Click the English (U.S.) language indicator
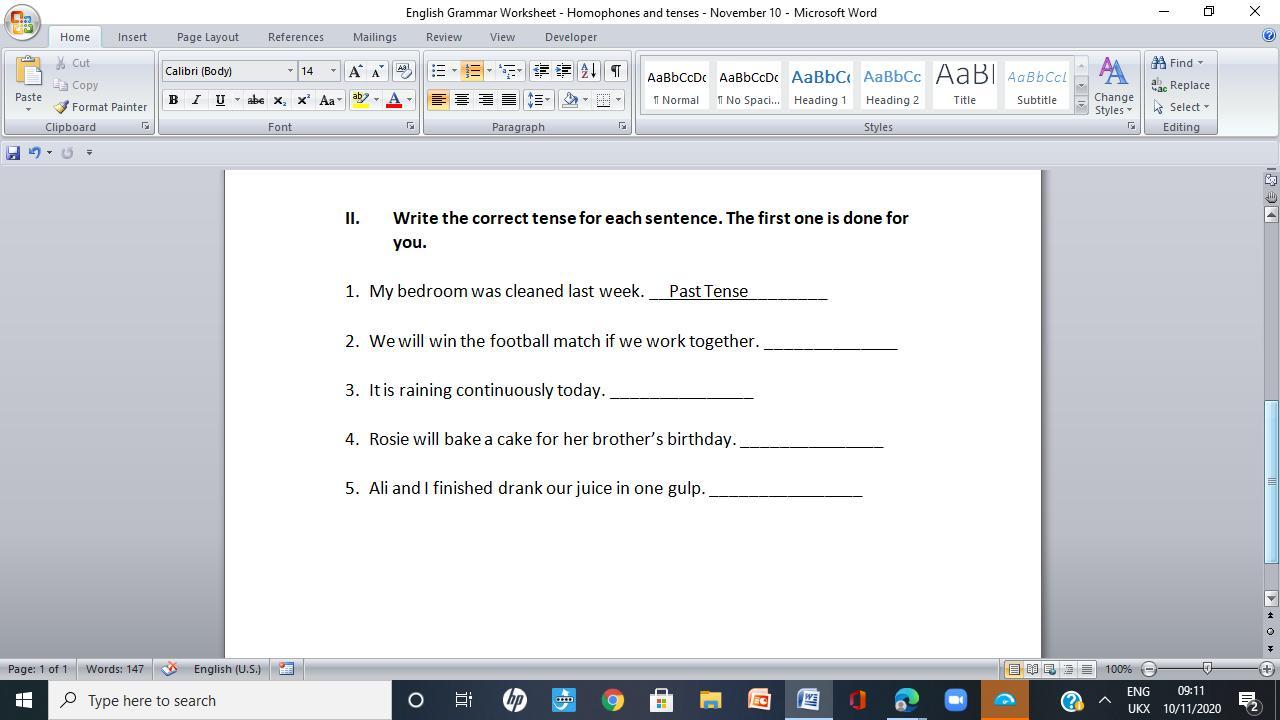1280x720 pixels. coord(227,669)
